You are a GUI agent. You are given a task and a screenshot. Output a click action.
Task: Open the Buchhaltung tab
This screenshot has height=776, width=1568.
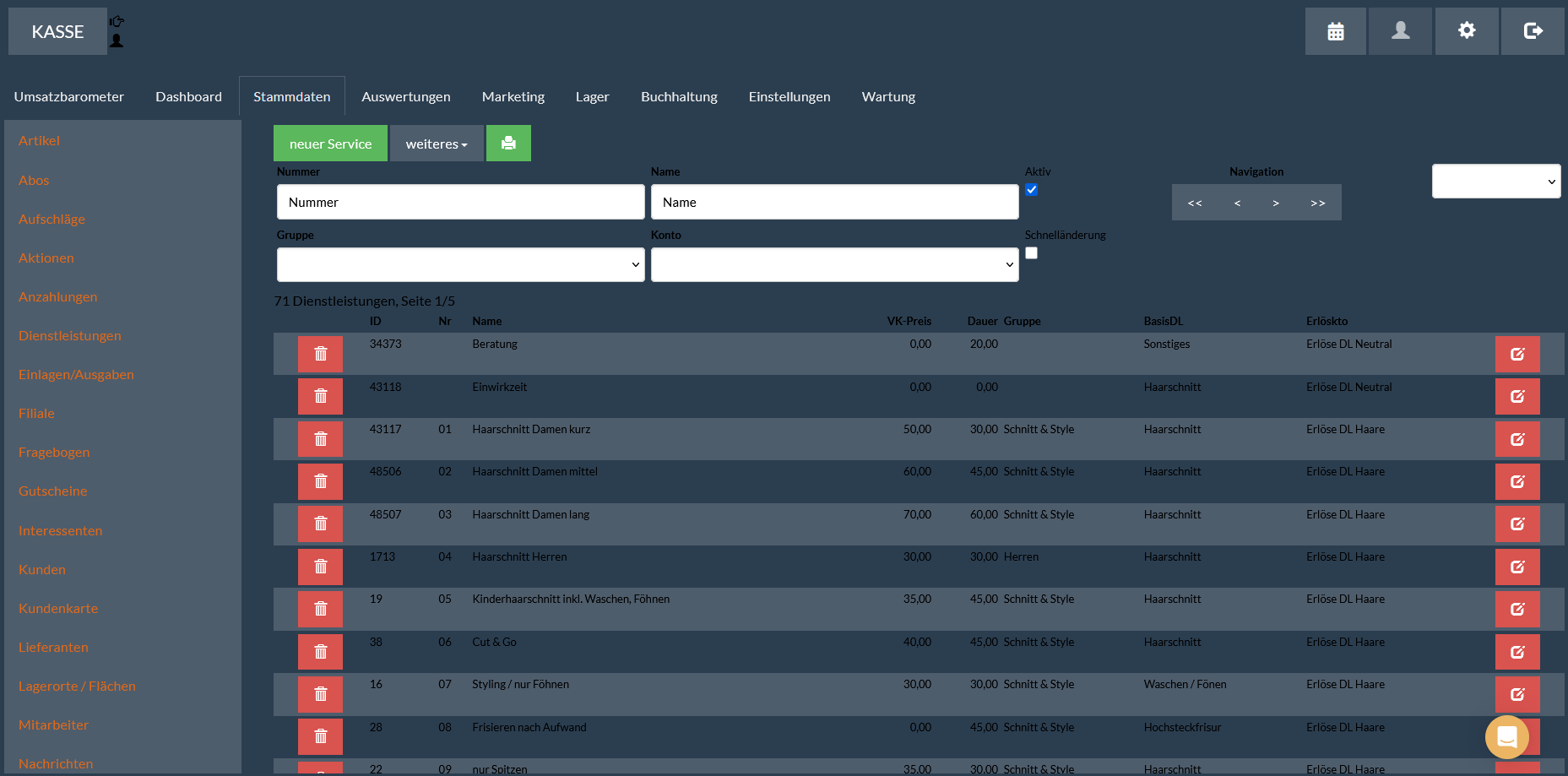pyautogui.click(x=679, y=97)
